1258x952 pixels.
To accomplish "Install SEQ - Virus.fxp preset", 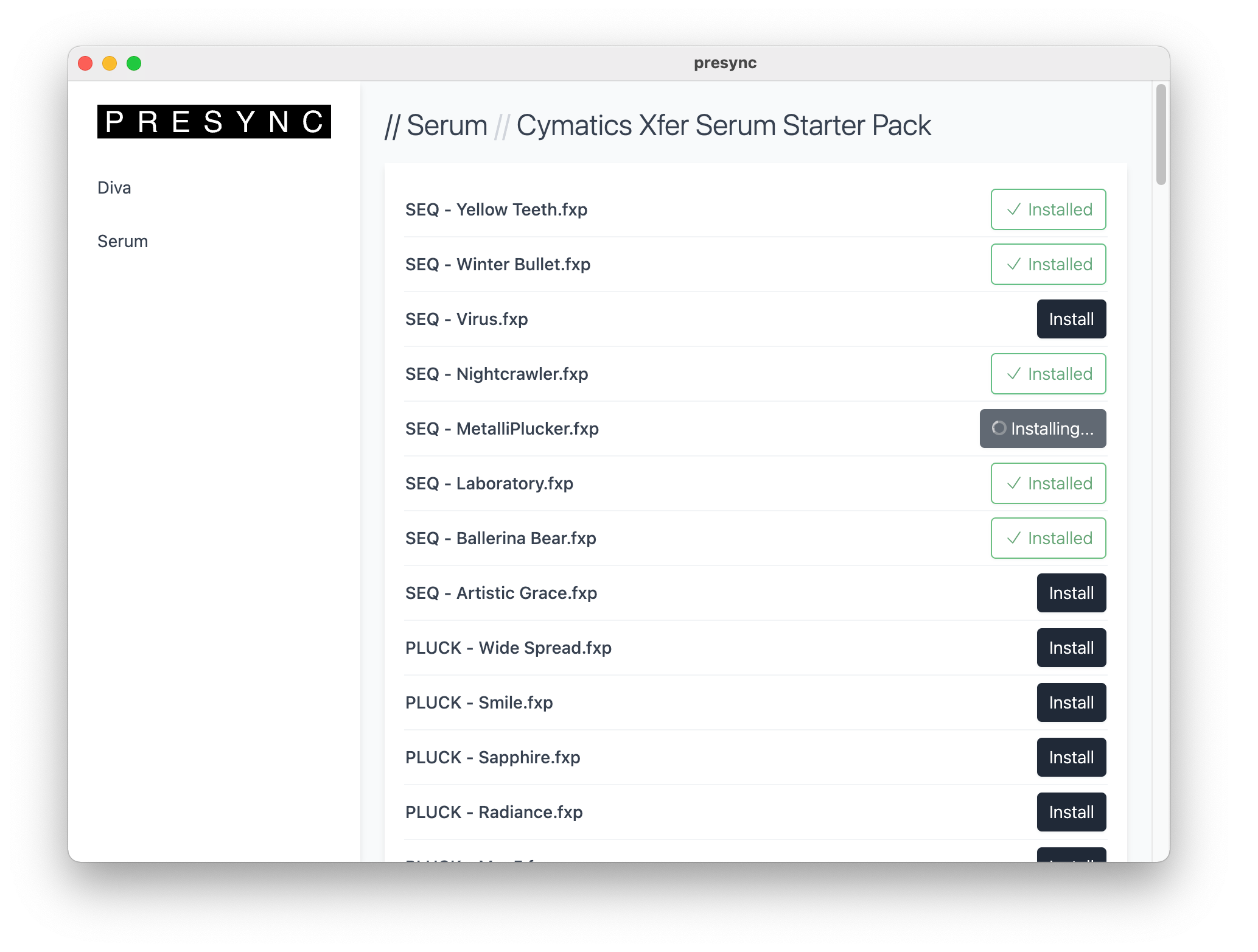I will point(1071,319).
